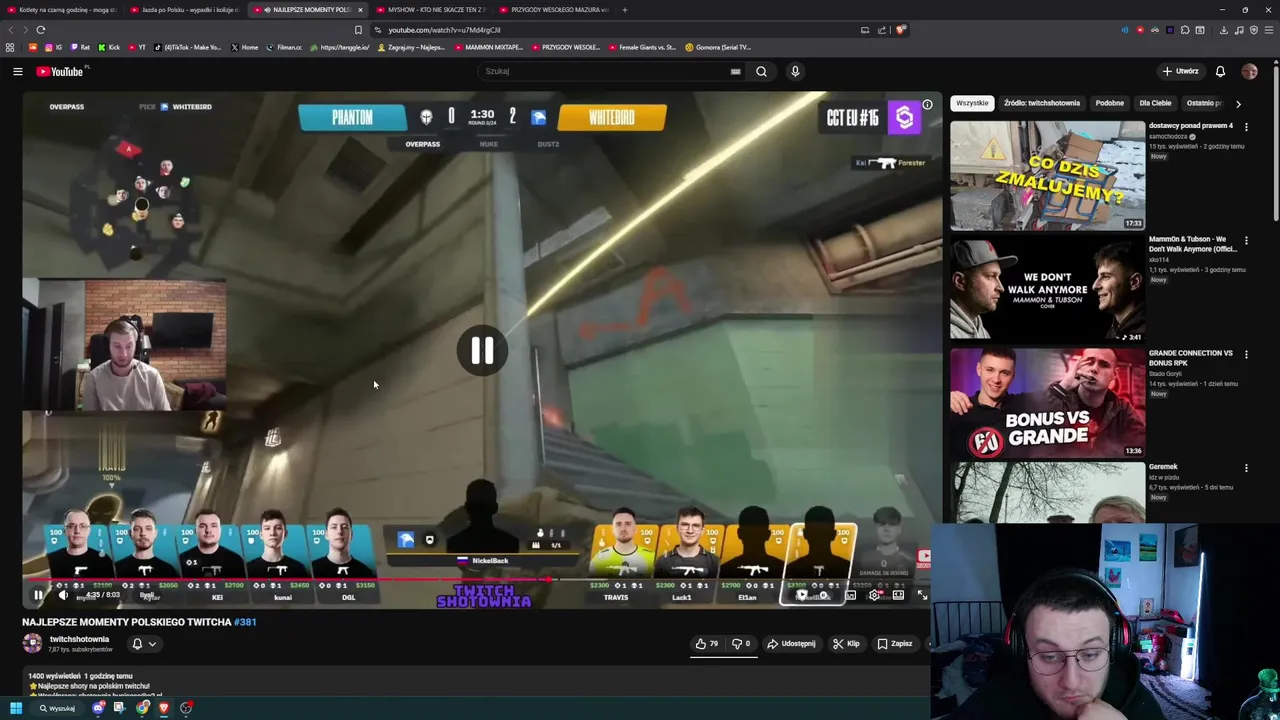1280x720 pixels.
Task: Open the Windows Start menu
Action: pyautogui.click(x=15, y=708)
